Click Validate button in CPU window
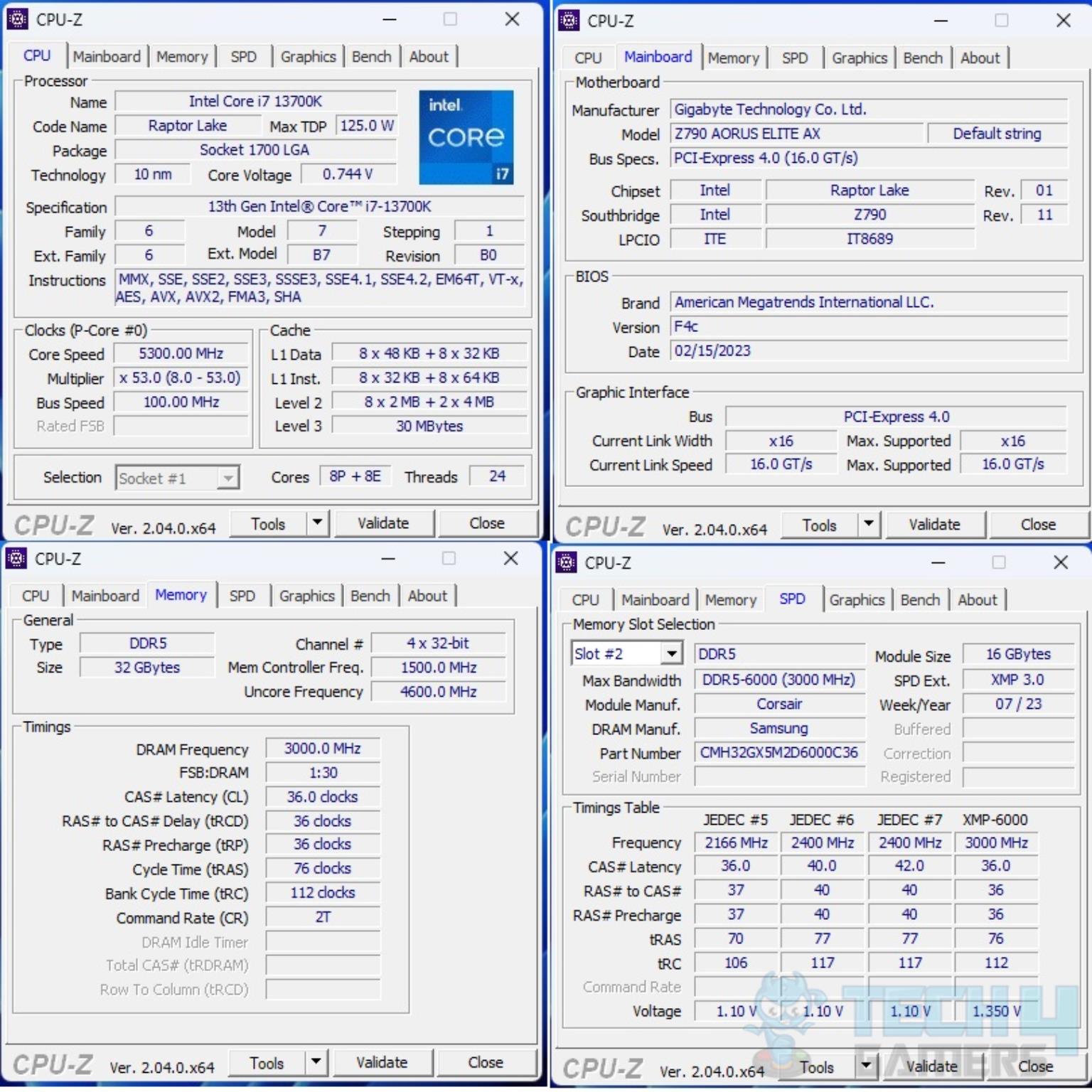The image size is (1092, 1092). tap(383, 523)
